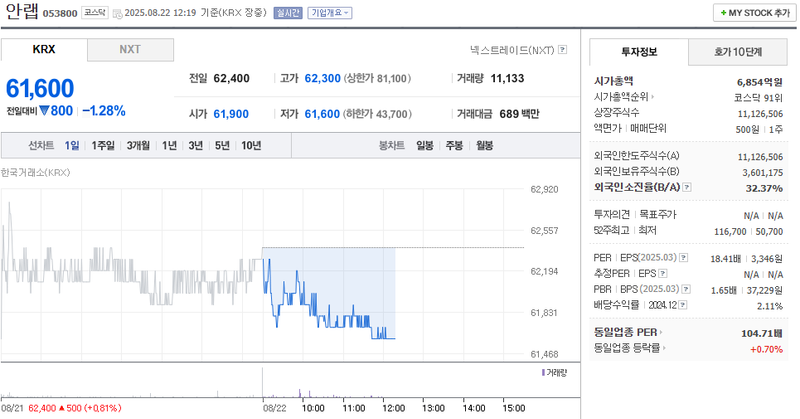Click the 동일업종 PER value 104.71배

[x=762, y=333]
